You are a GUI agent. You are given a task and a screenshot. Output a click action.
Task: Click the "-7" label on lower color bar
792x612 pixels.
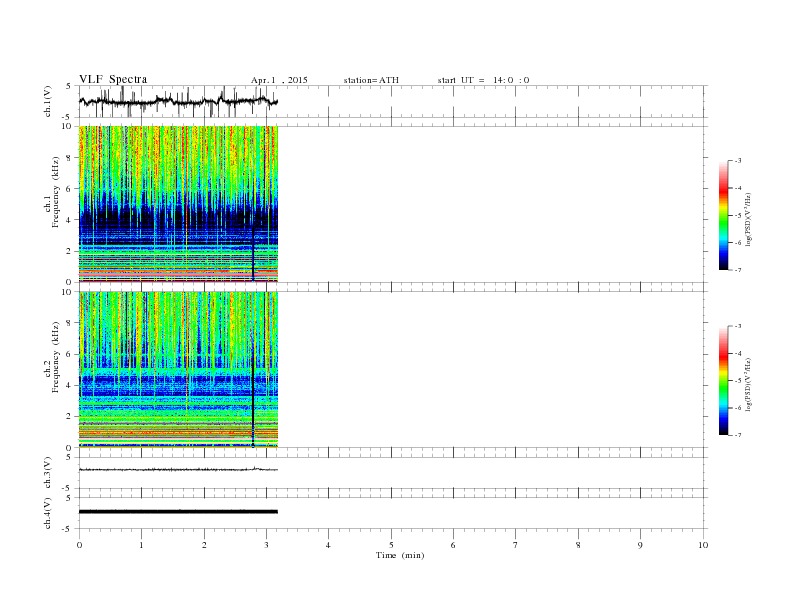(738, 435)
